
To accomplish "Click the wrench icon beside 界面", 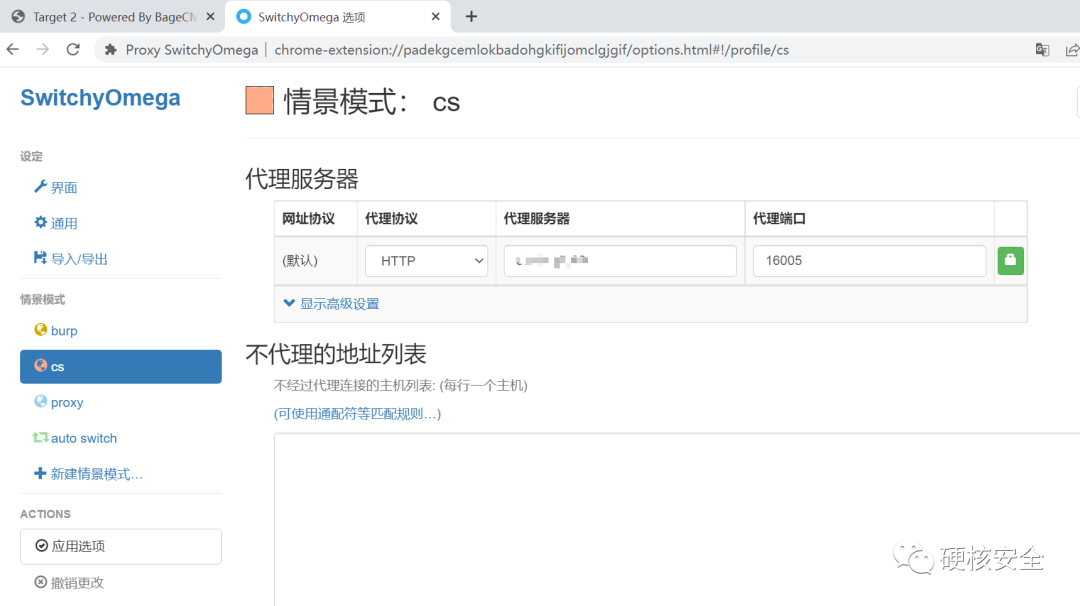I will [x=41, y=187].
